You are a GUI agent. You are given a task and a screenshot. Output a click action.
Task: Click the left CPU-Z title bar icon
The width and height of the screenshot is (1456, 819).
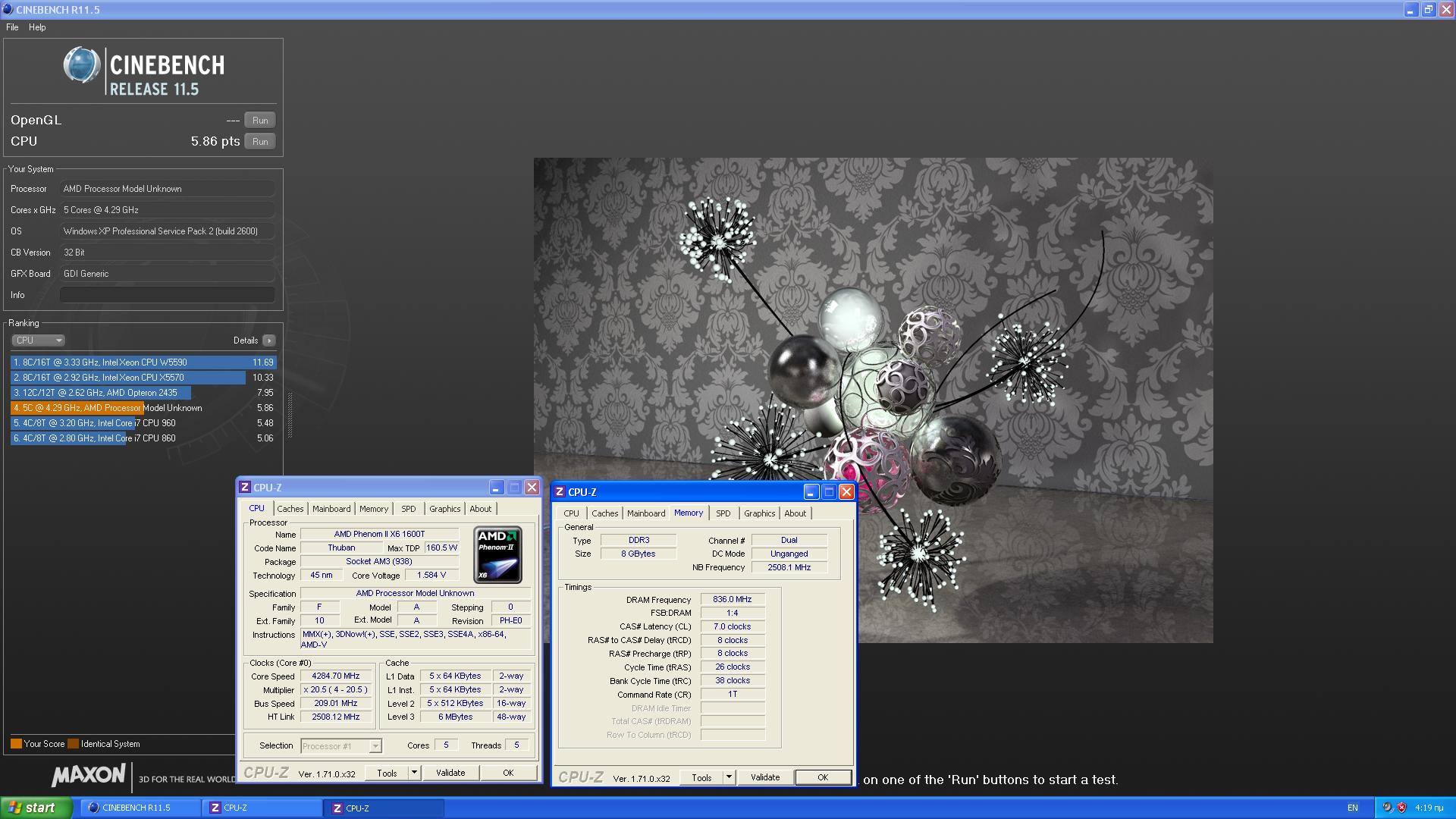(x=245, y=488)
